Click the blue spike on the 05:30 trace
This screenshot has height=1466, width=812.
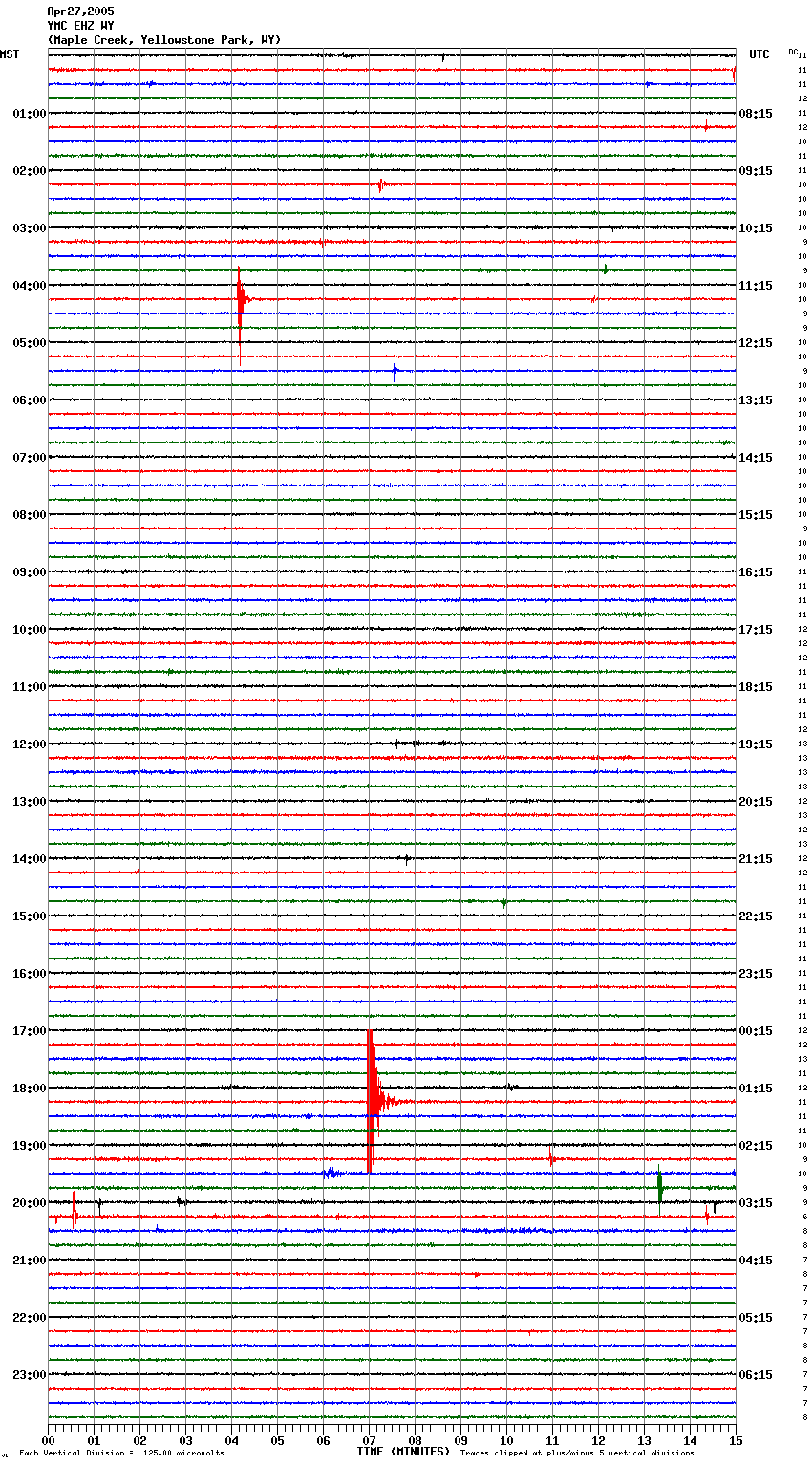coord(395,371)
